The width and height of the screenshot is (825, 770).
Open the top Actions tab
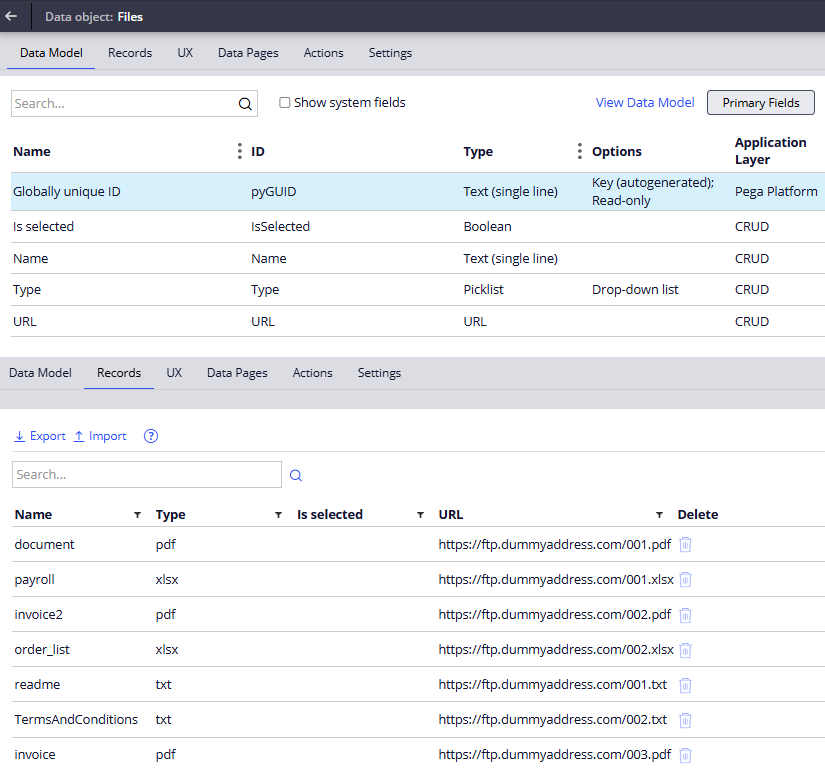[324, 53]
